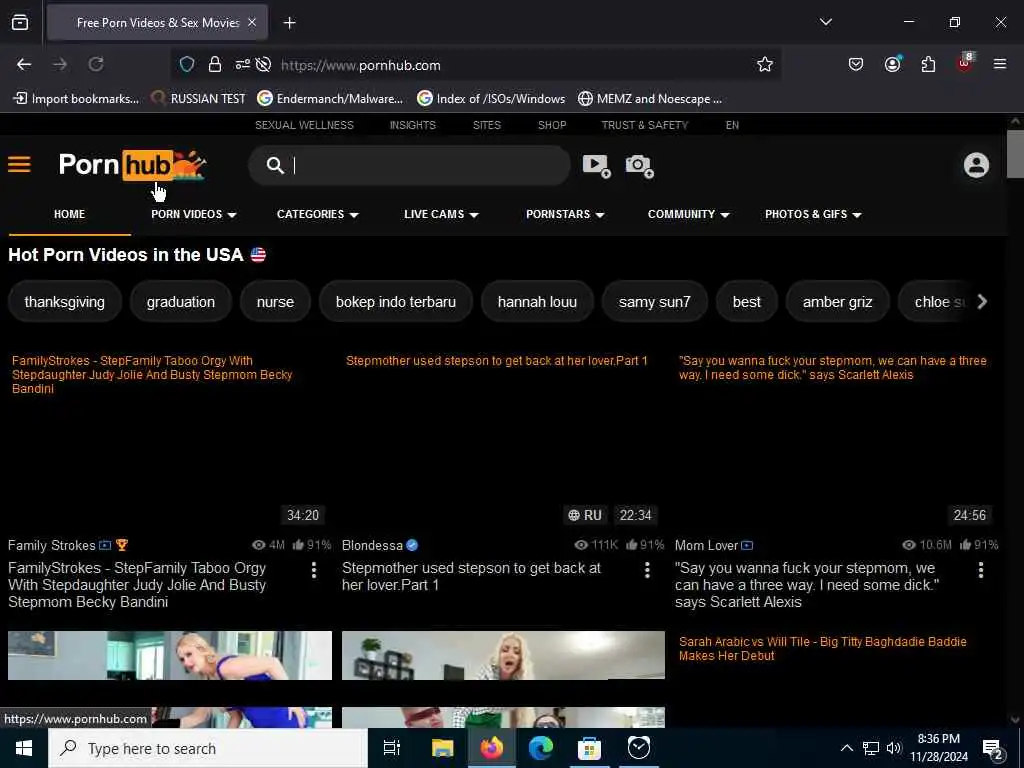
Task: Expand the CATEGORIES dropdown
Action: pyautogui.click(x=317, y=214)
